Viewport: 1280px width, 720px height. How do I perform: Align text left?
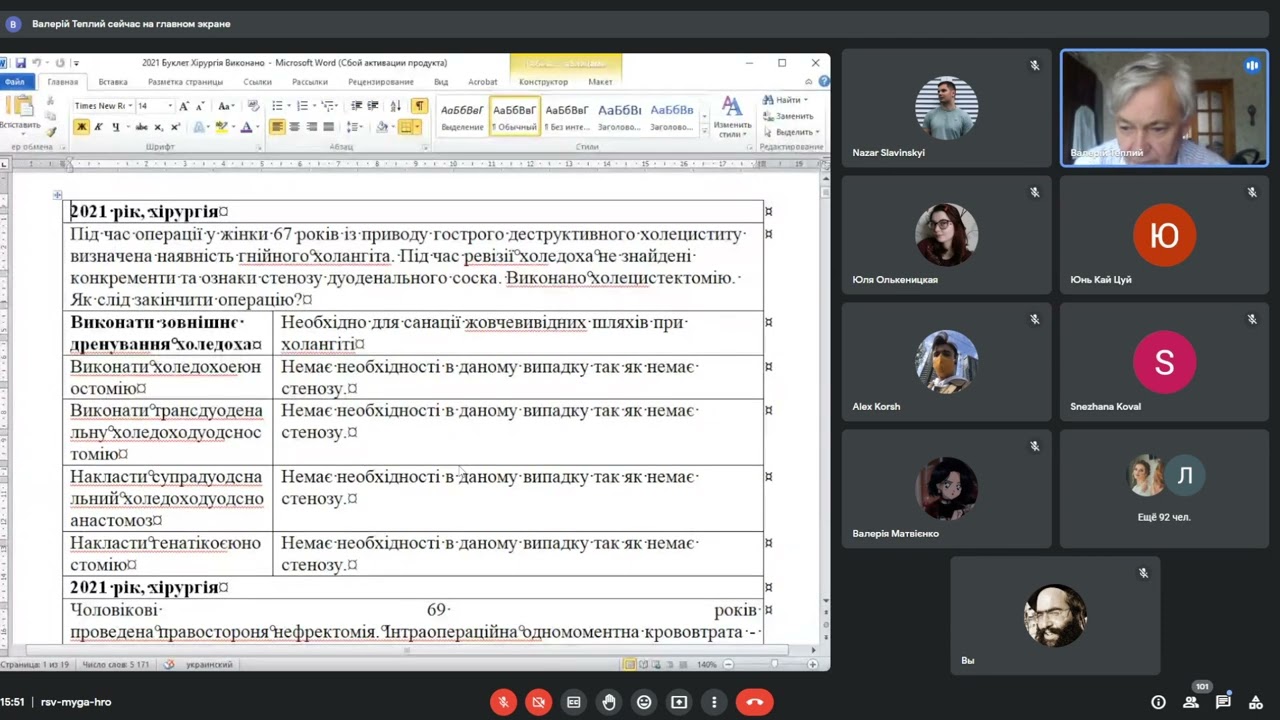point(277,127)
